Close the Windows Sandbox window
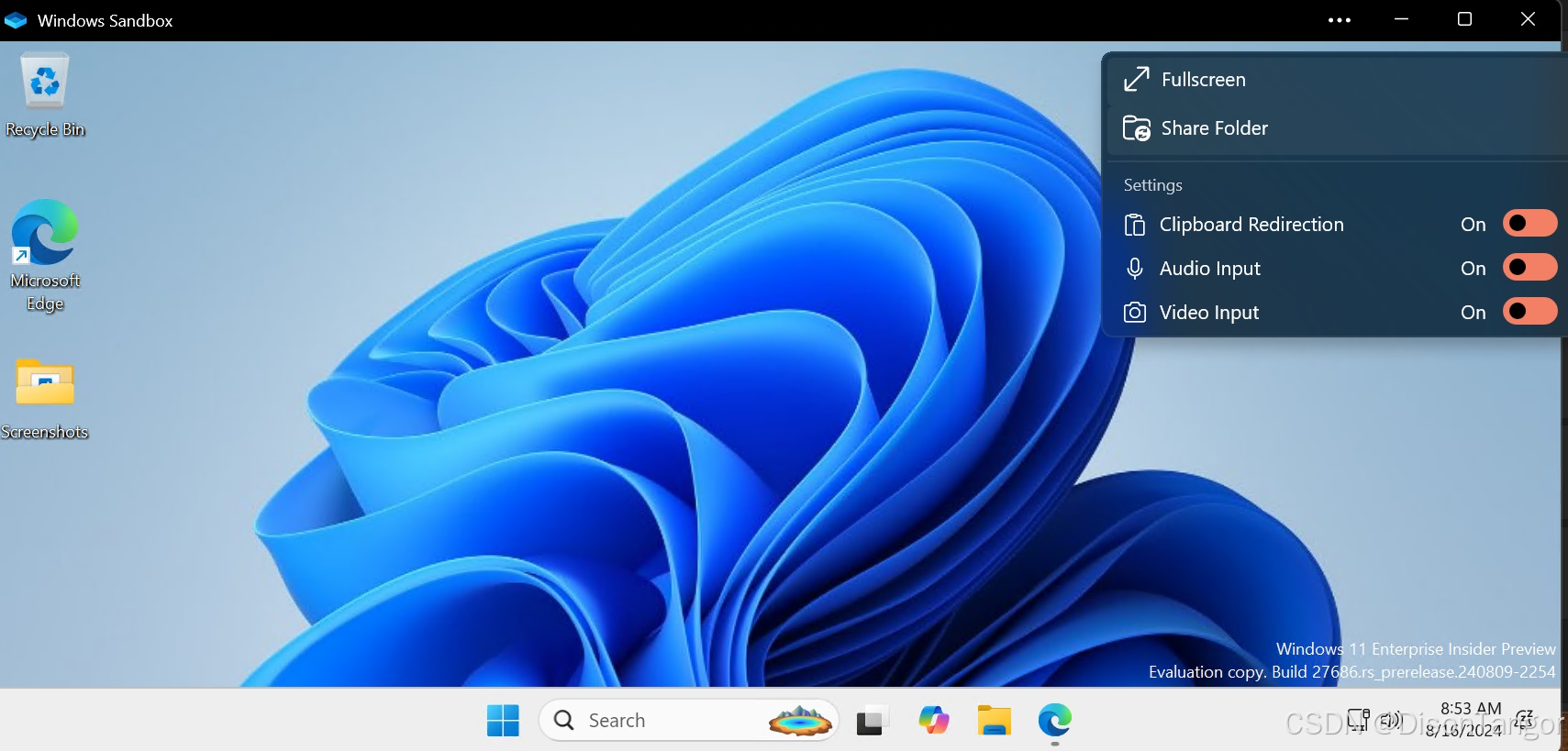Viewport: 1568px width, 751px height. click(1528, 19)
